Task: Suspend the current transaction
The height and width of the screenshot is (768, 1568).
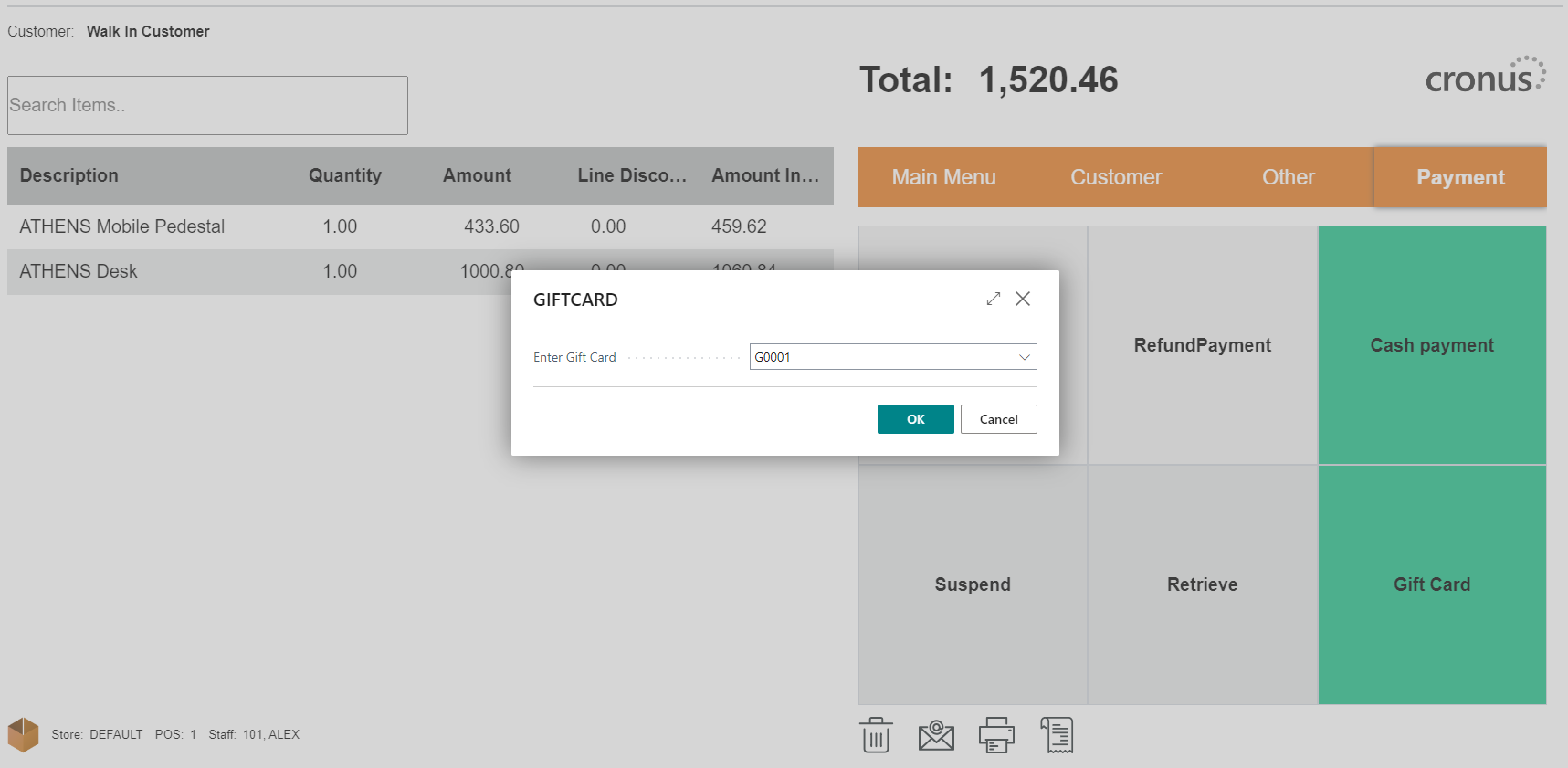Action: (x=973, y=584)
